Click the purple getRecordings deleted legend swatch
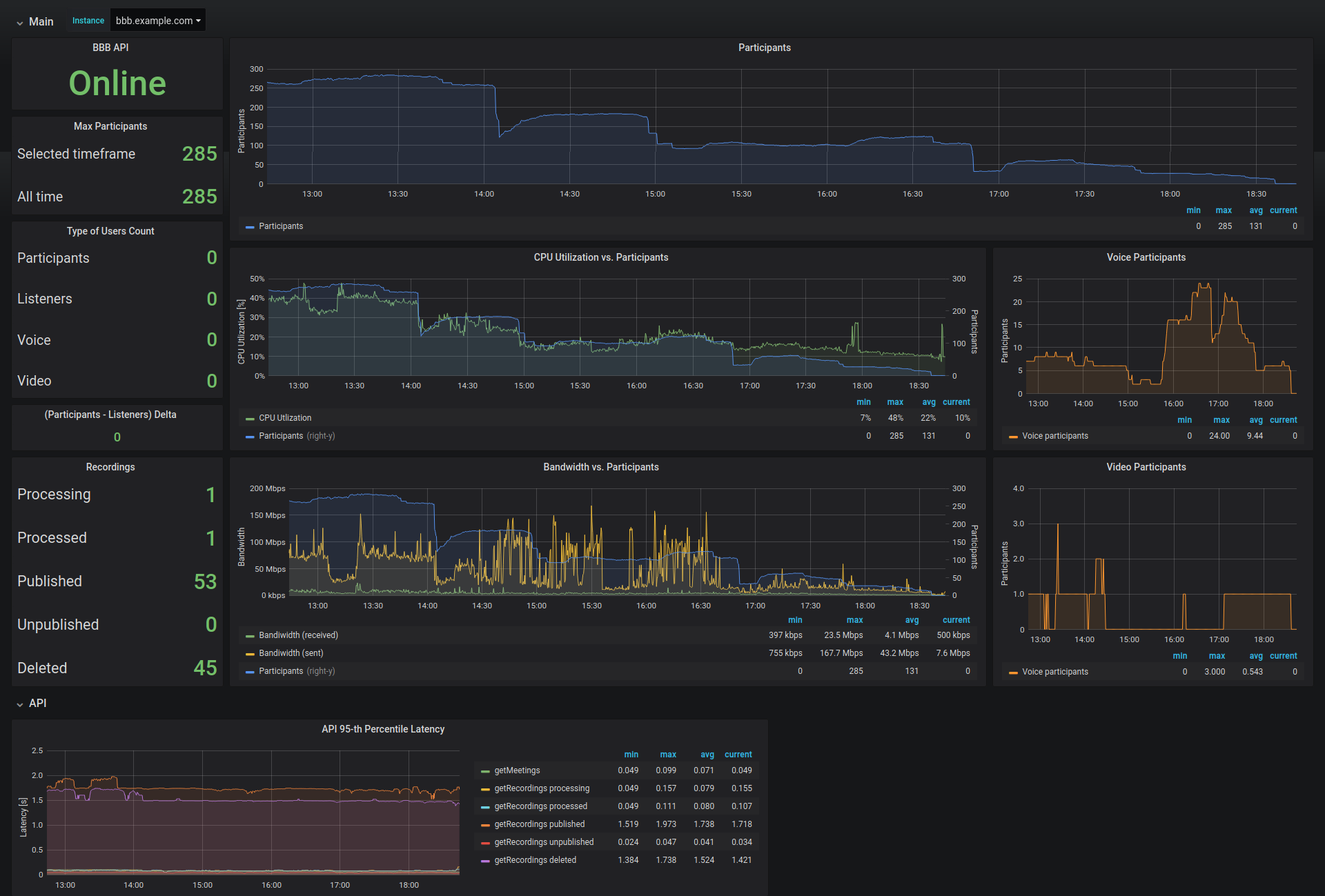Screen dimensions: 1325x896 (485, 861)
